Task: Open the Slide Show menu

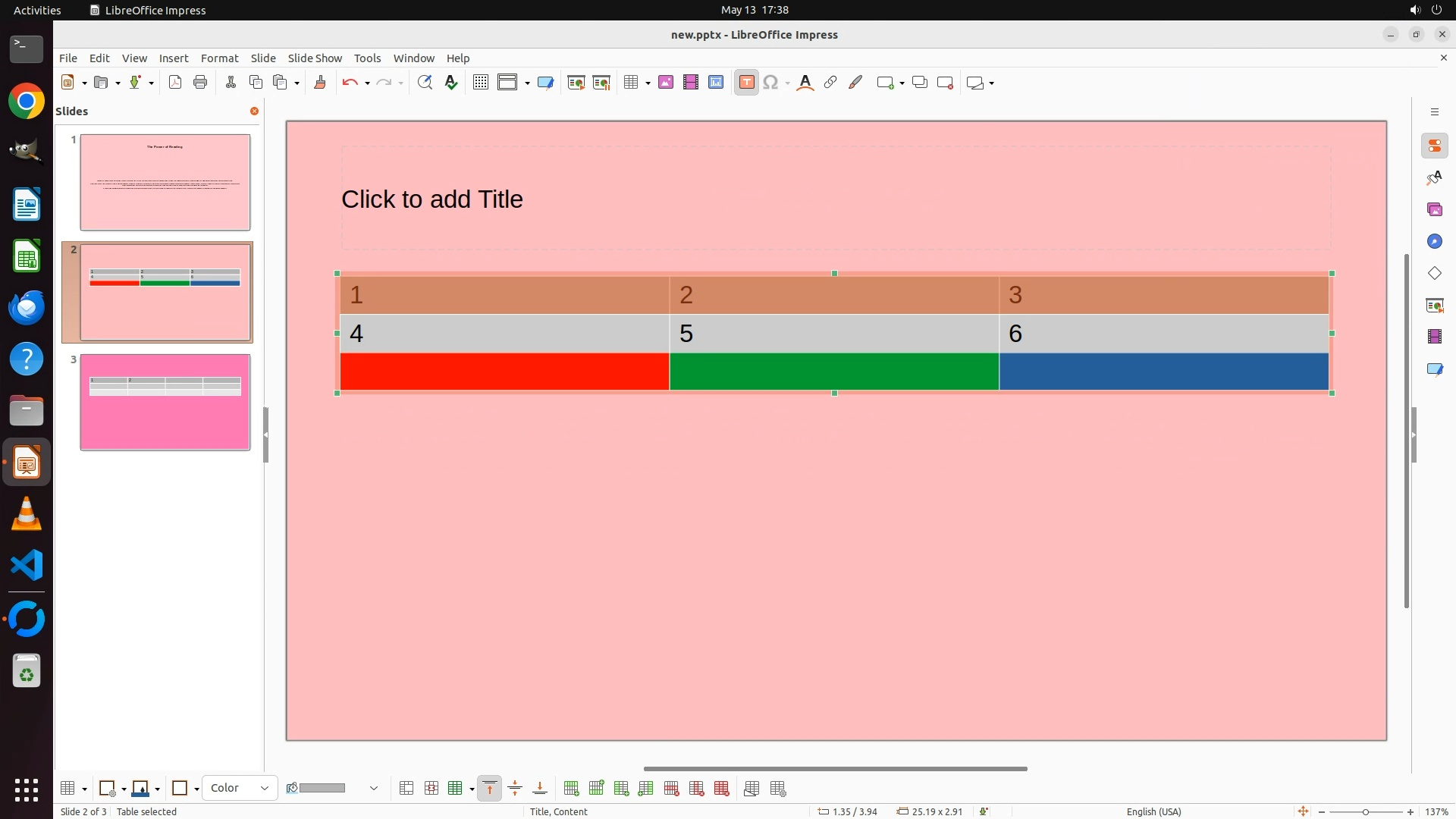Action: click(x=315, y=58)
